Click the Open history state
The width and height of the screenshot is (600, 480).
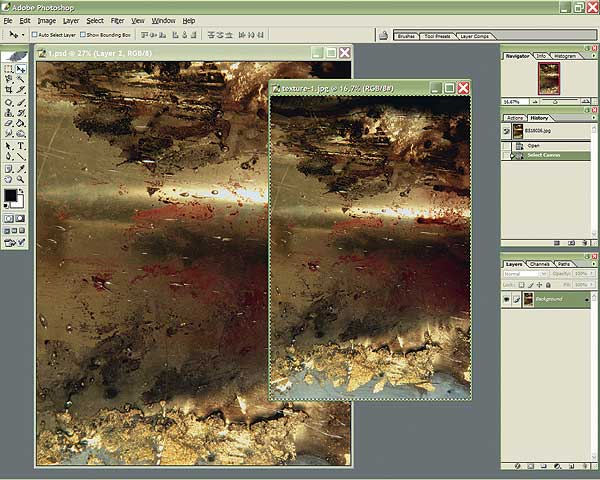point(535,145)
